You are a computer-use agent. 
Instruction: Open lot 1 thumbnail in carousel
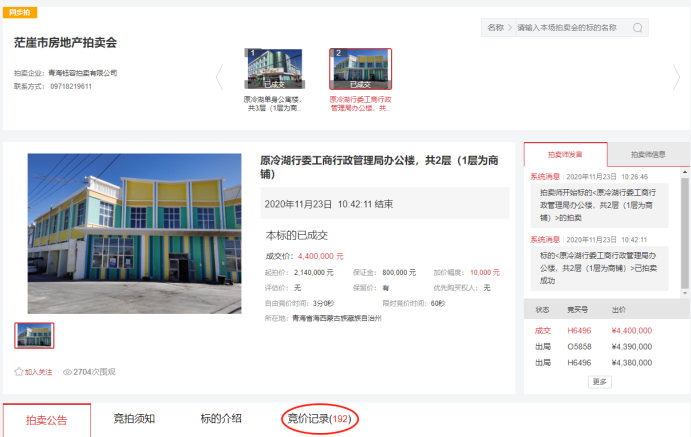(x=273, y=69)
